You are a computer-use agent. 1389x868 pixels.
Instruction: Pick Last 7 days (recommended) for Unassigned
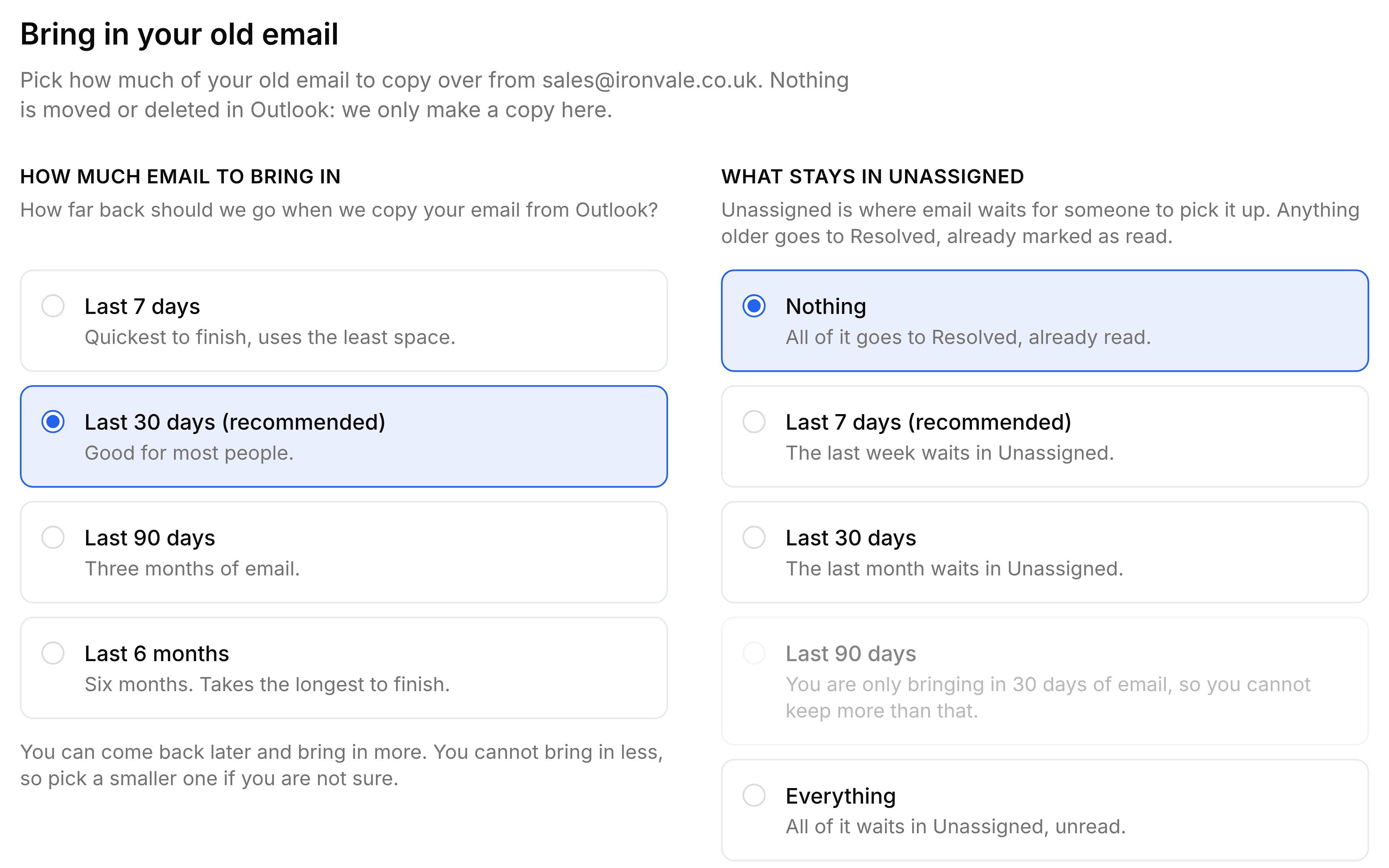(x=1045, y=436)
